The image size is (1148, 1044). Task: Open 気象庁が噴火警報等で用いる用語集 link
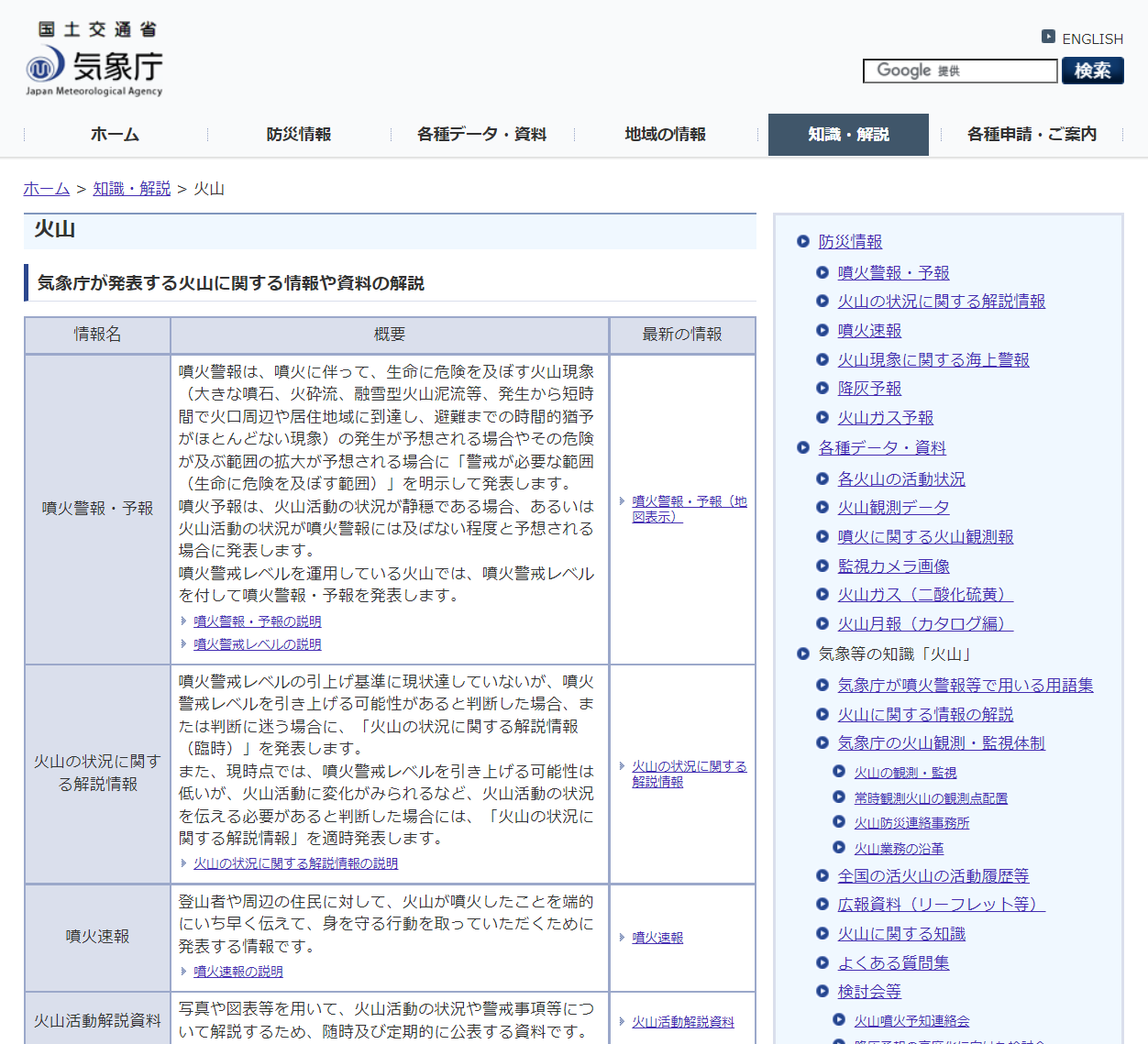[x=966, y=686]
